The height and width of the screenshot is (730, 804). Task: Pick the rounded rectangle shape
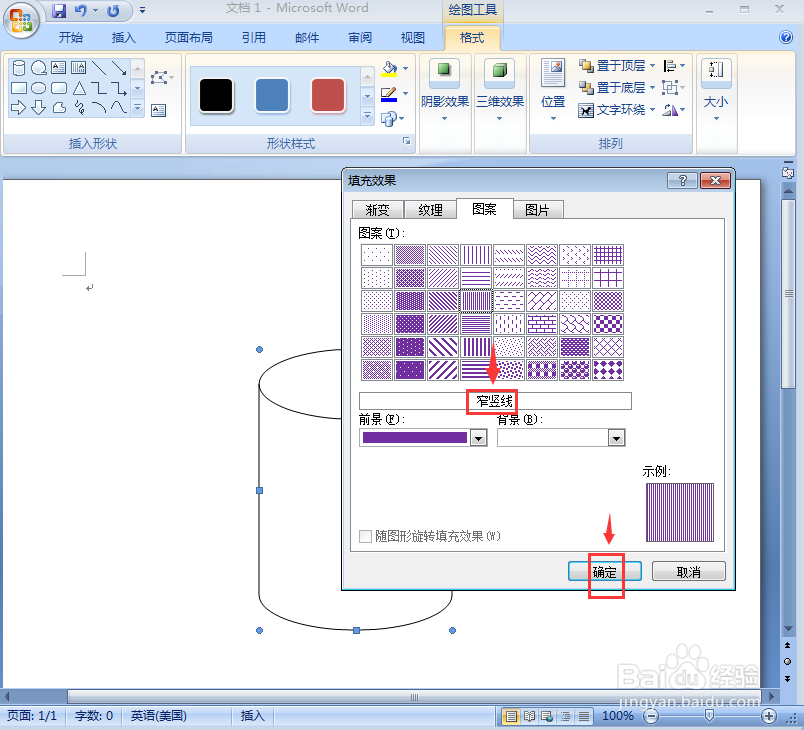point(59,88)
